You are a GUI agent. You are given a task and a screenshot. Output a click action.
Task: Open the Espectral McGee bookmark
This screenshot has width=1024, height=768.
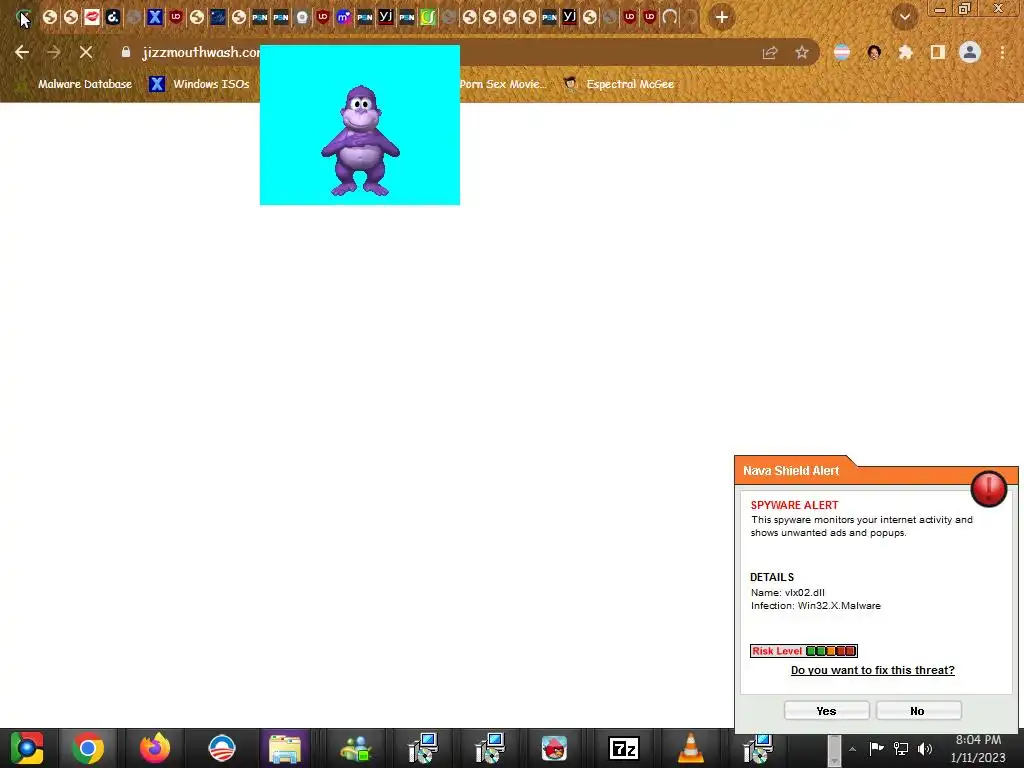point(619,84)
